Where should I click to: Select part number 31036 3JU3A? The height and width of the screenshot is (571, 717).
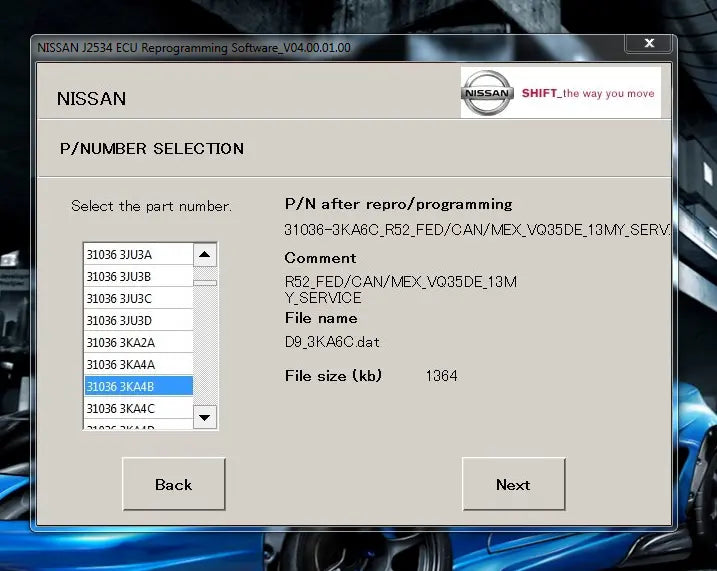click(138, 255)
